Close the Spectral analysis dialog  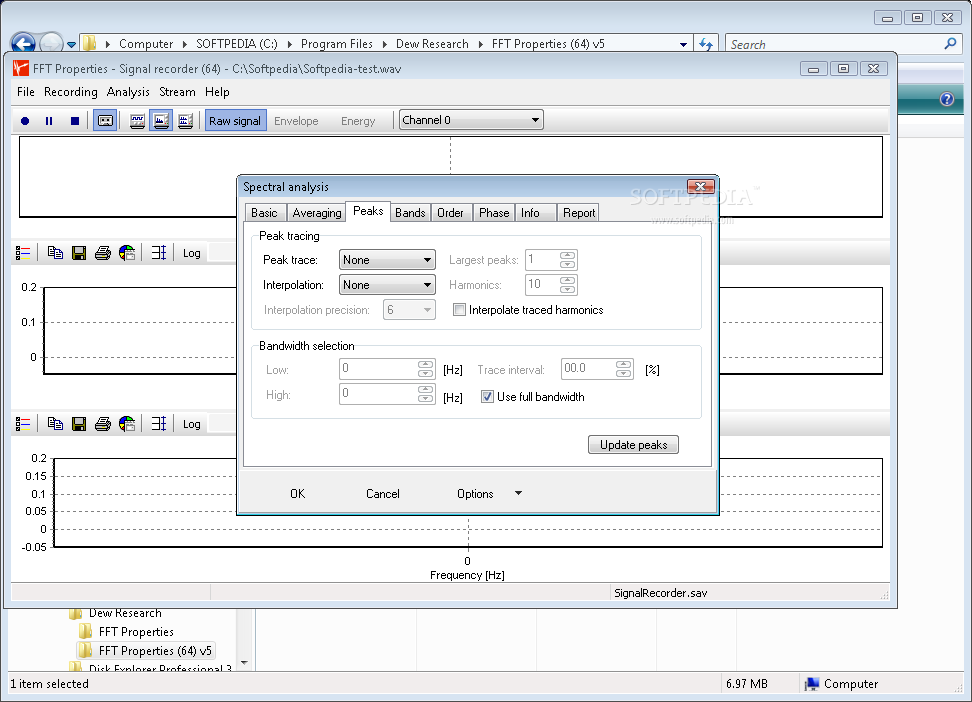(701, 187)
